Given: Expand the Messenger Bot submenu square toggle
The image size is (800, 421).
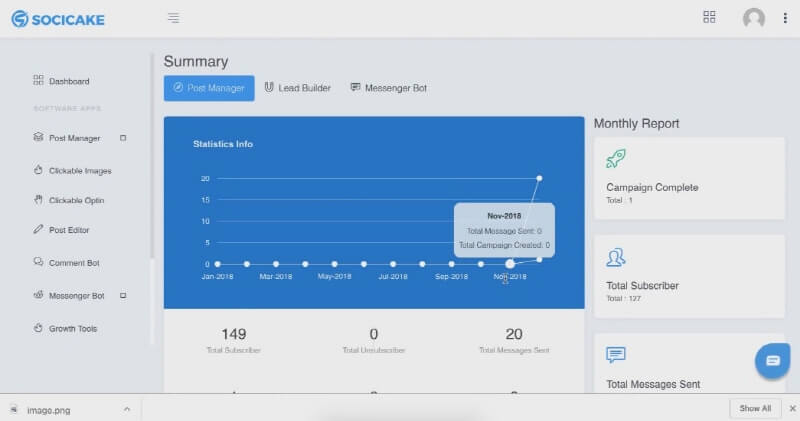Looking at the screenshot, I should (x=123, y=295).
